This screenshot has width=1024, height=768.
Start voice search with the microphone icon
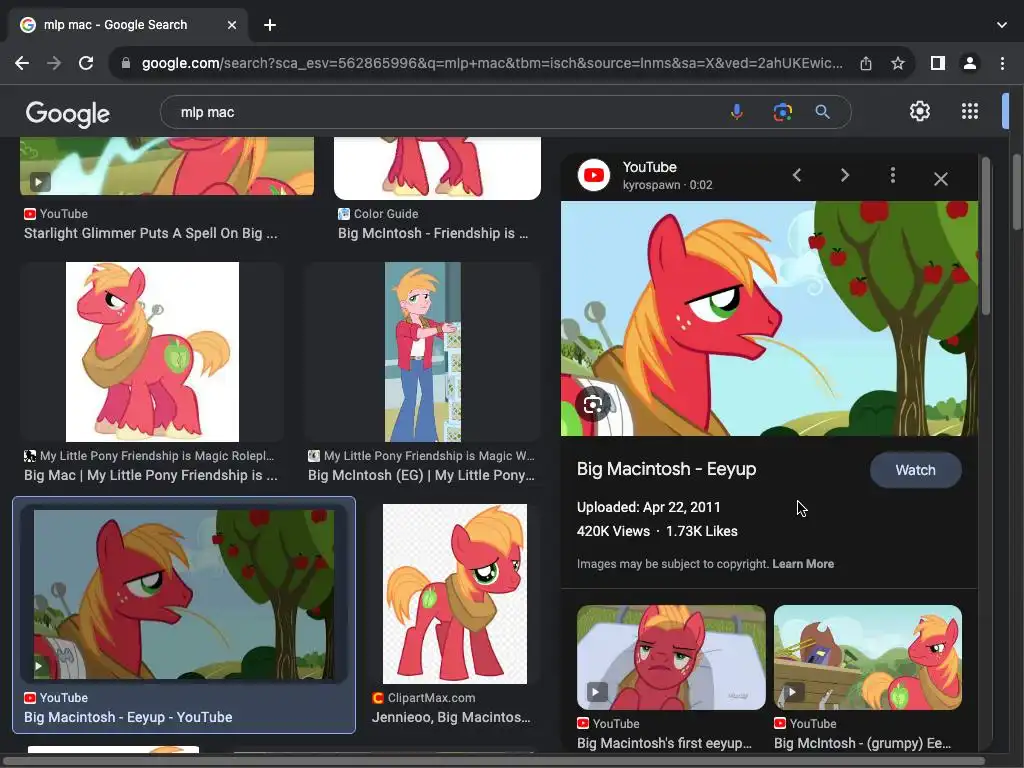pos(737,112)
